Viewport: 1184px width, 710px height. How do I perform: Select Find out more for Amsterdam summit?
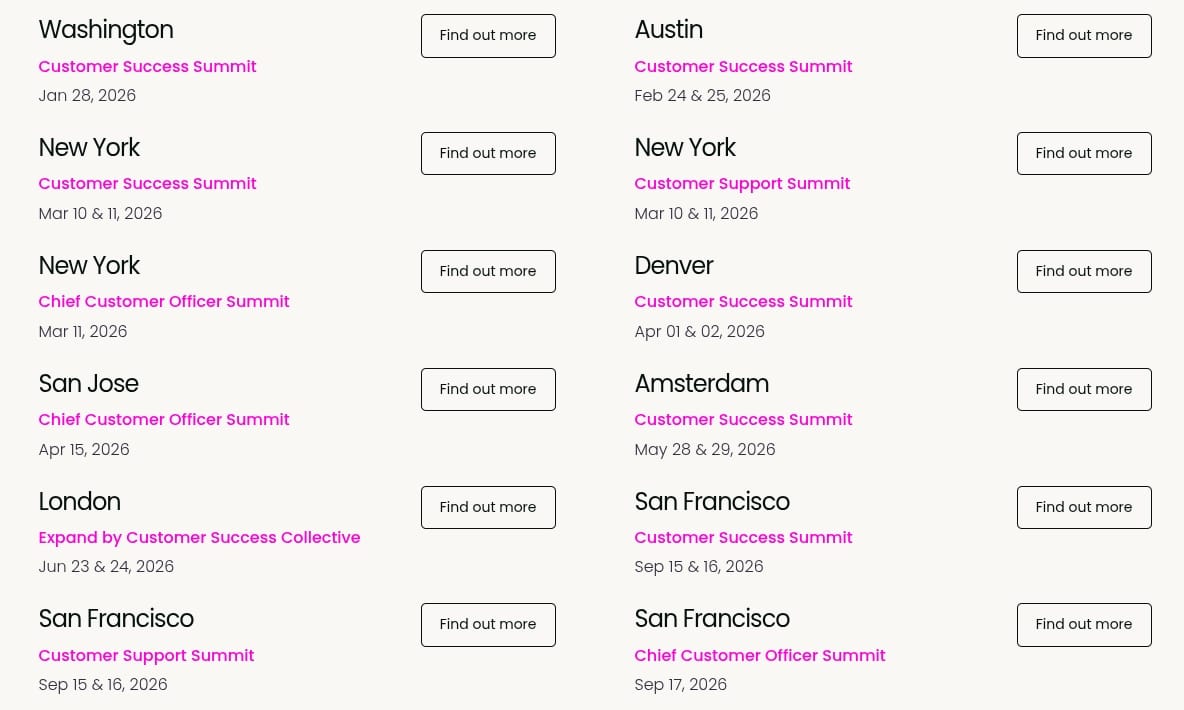click(x=1084, y=390)
